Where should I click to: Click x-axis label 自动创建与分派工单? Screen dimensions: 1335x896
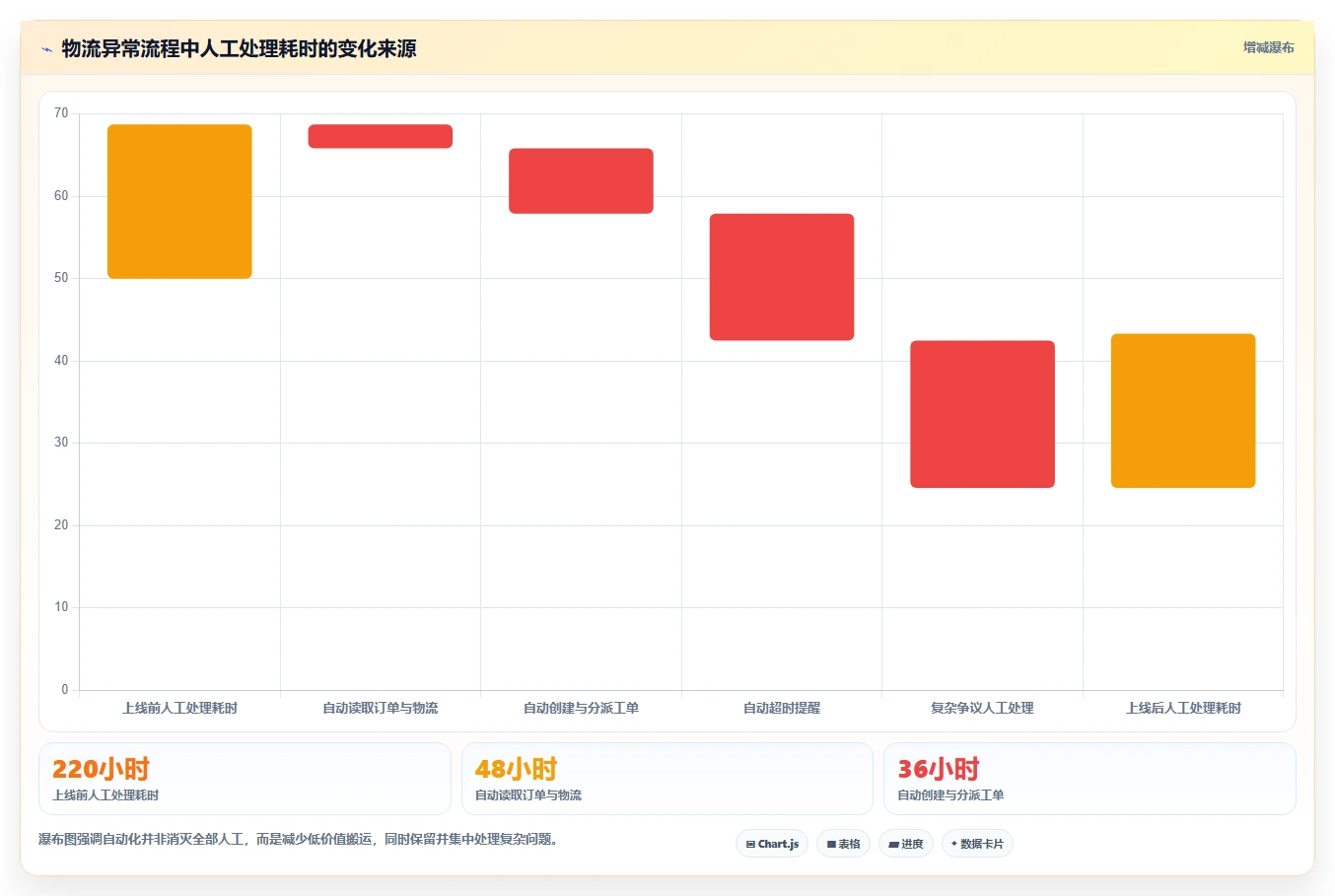click(x=581, y=708)
